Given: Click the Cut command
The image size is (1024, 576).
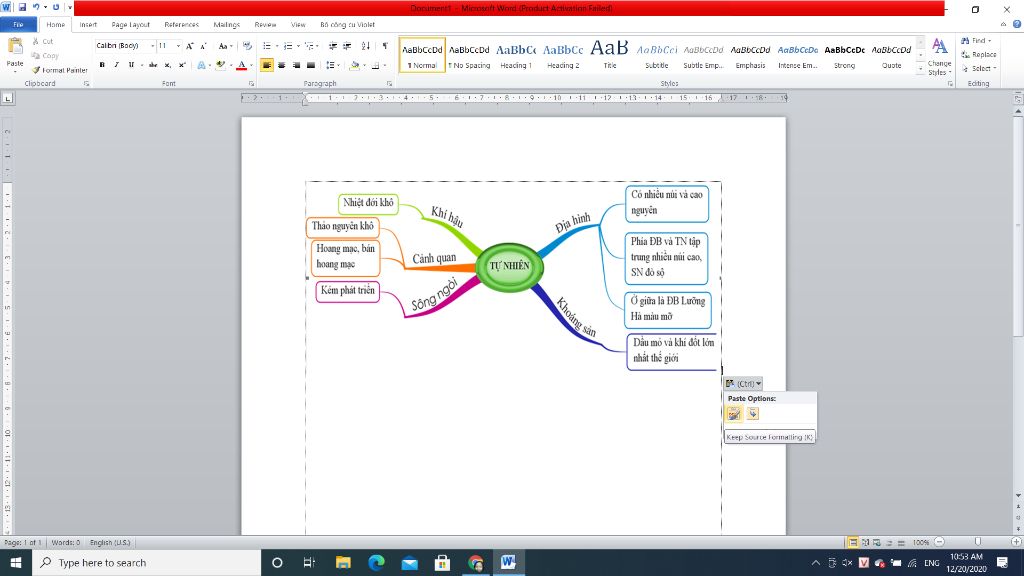Looking at the screenshot, I should (x=43, y=41).
